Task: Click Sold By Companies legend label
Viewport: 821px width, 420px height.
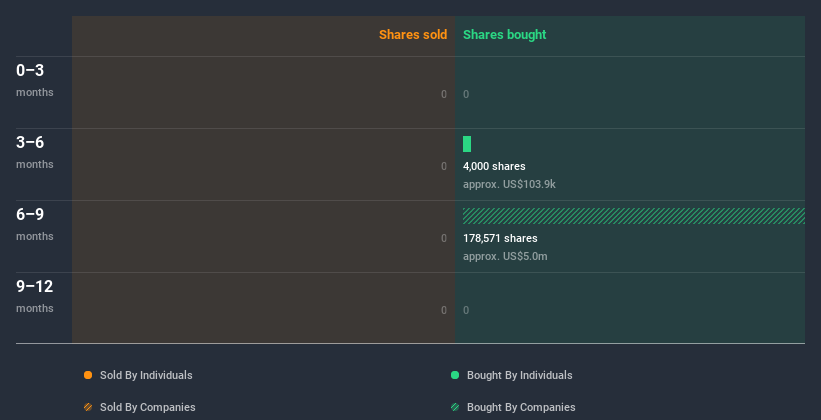Action: coord(148,407)
